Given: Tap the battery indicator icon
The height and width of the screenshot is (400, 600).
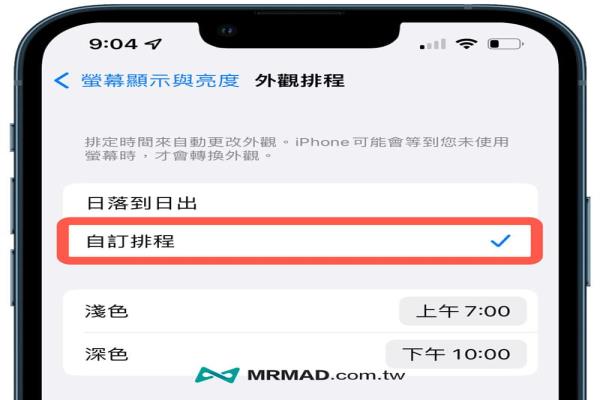Looking at the screenshot, I should 505,44.
